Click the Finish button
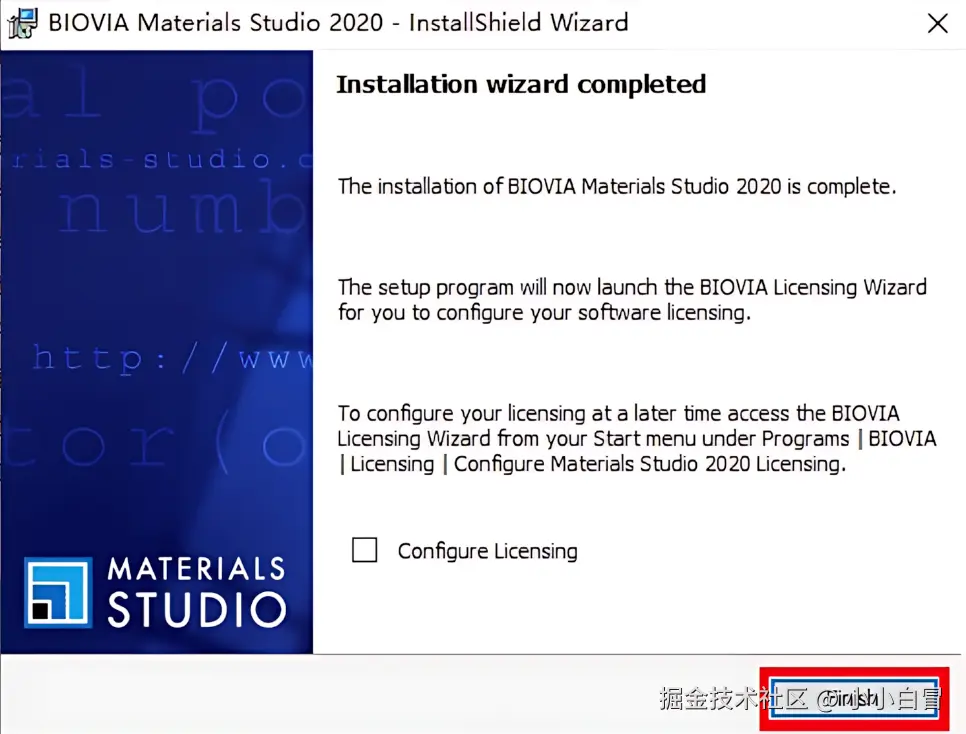 tap(854, 699)
